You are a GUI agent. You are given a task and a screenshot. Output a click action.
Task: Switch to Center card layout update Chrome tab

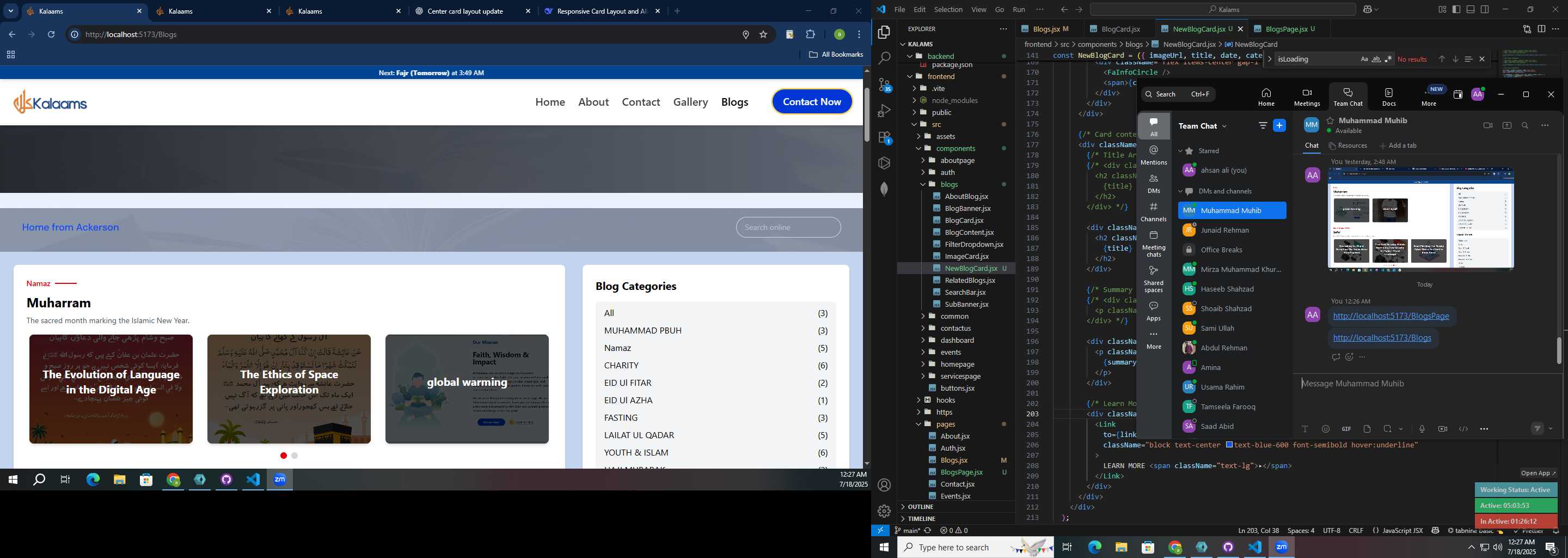[x=465, y=11]
